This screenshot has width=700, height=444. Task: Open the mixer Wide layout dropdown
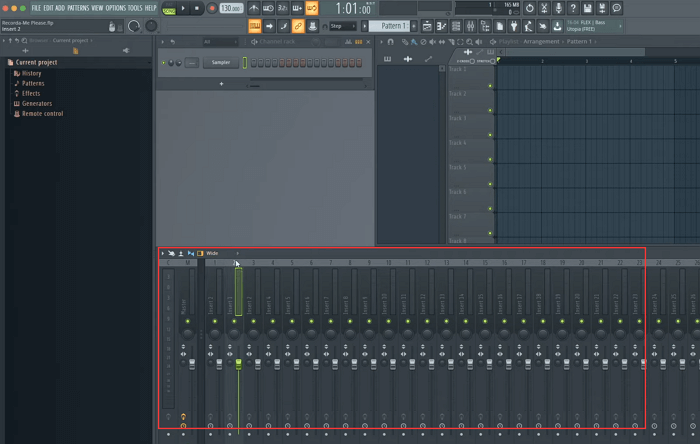coord(222,253)
